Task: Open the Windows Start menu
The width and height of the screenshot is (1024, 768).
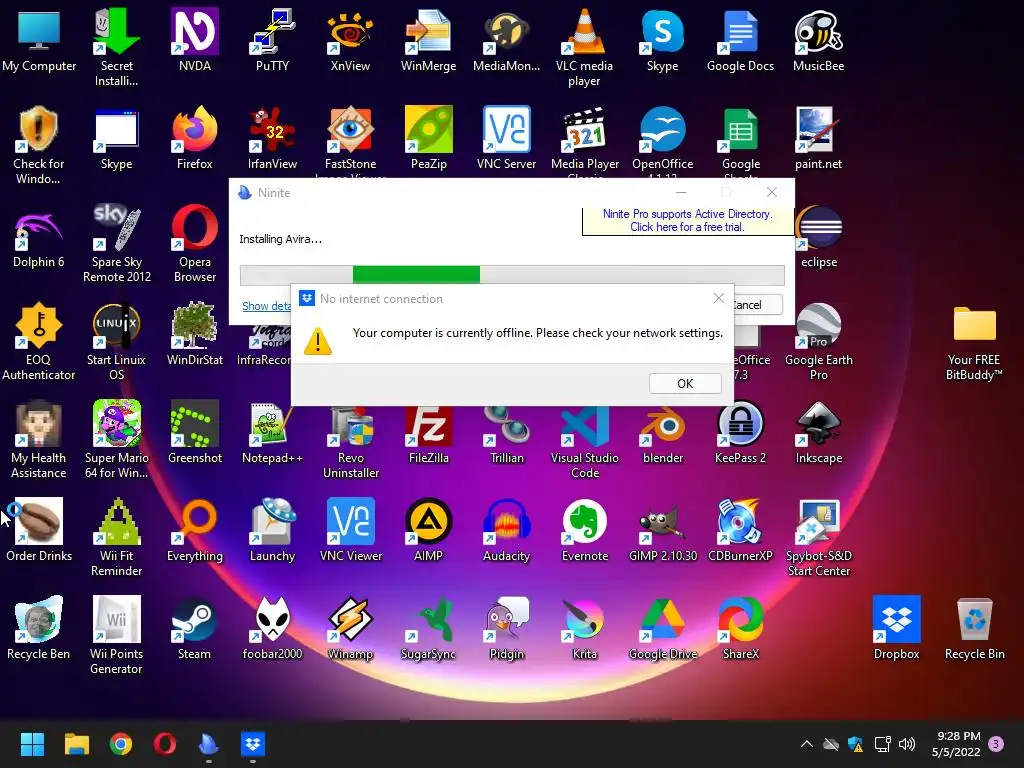Action: (x=32, y=744)
